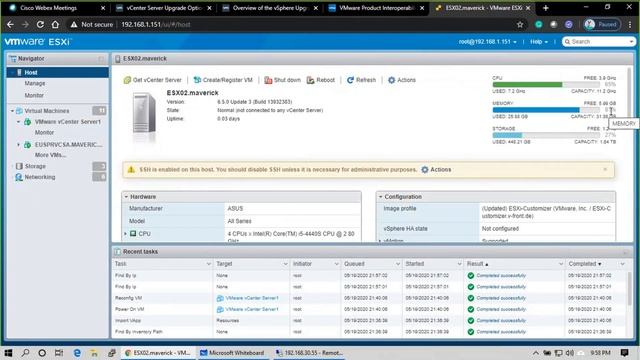
Task: Open 192.168.30.35 Remote Desktop taskbar item
Action: [x=309, y=353]
